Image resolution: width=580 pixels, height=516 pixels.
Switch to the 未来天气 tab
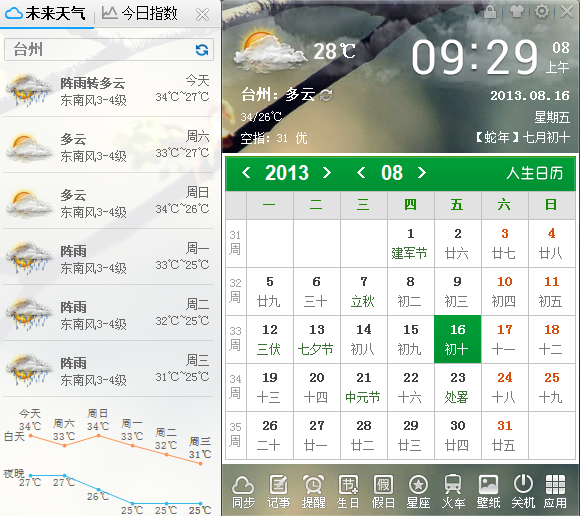point(45,14)
